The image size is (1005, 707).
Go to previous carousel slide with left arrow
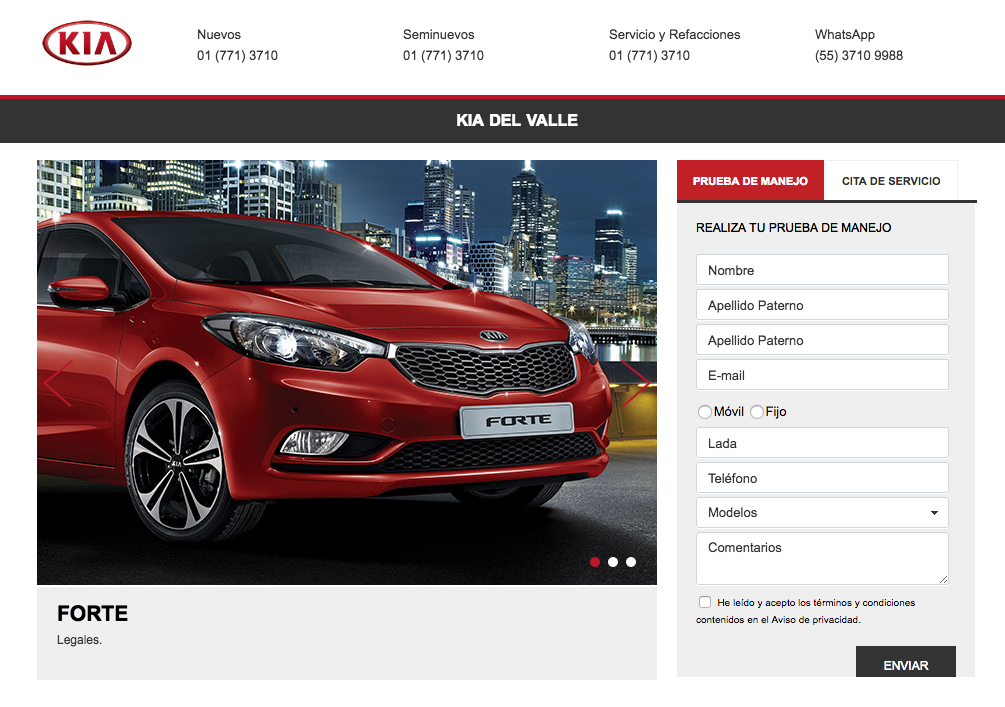pyautogui.click(x=58, y=383)
